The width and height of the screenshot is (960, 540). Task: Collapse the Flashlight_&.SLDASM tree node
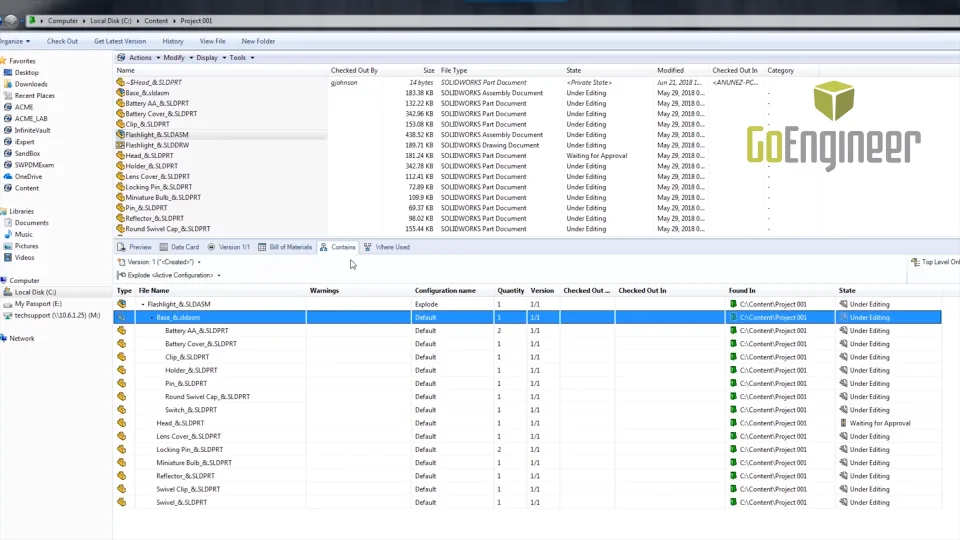click(x=143, y=304)
